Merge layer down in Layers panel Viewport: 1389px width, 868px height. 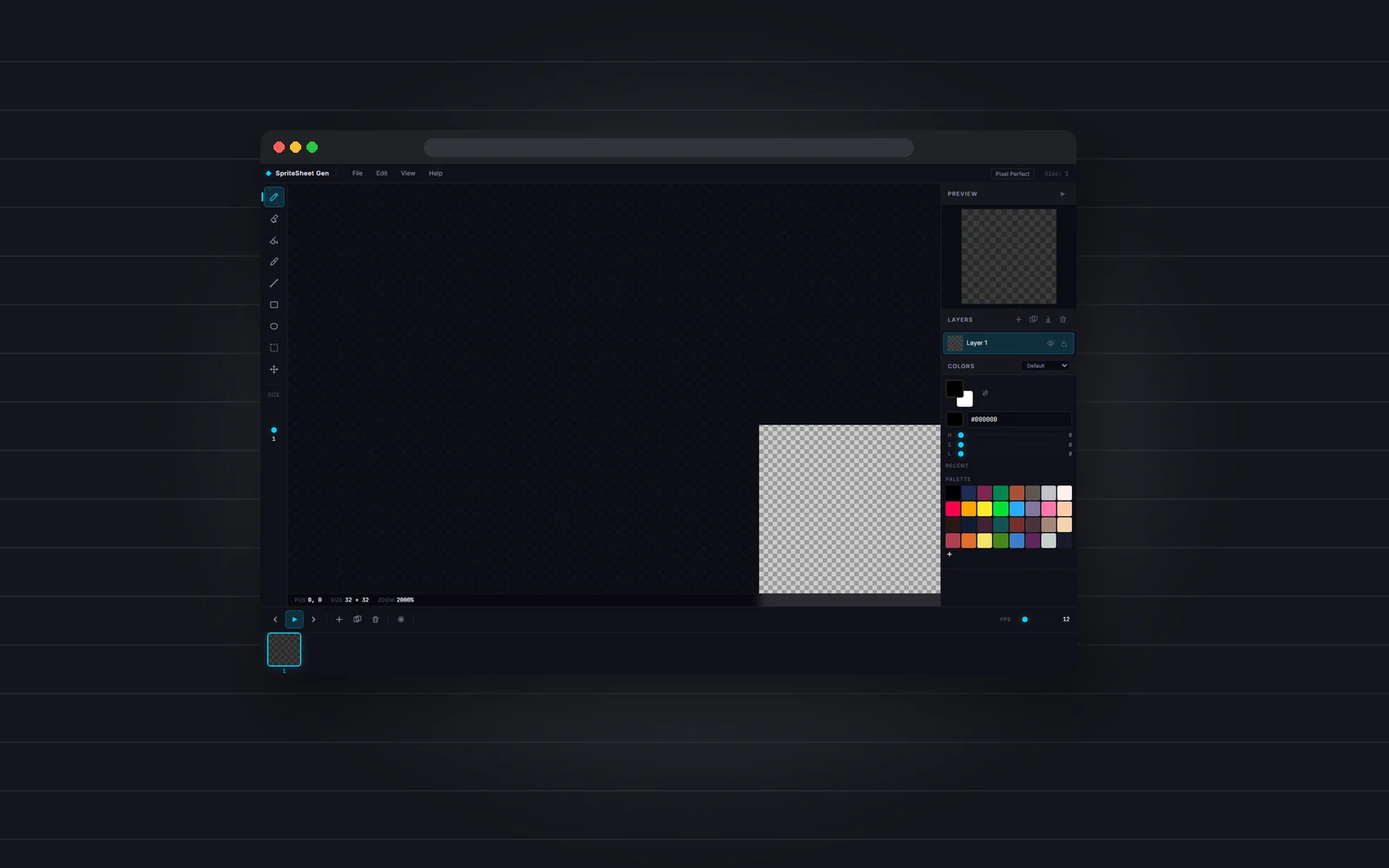click(x=1048, y=319)
